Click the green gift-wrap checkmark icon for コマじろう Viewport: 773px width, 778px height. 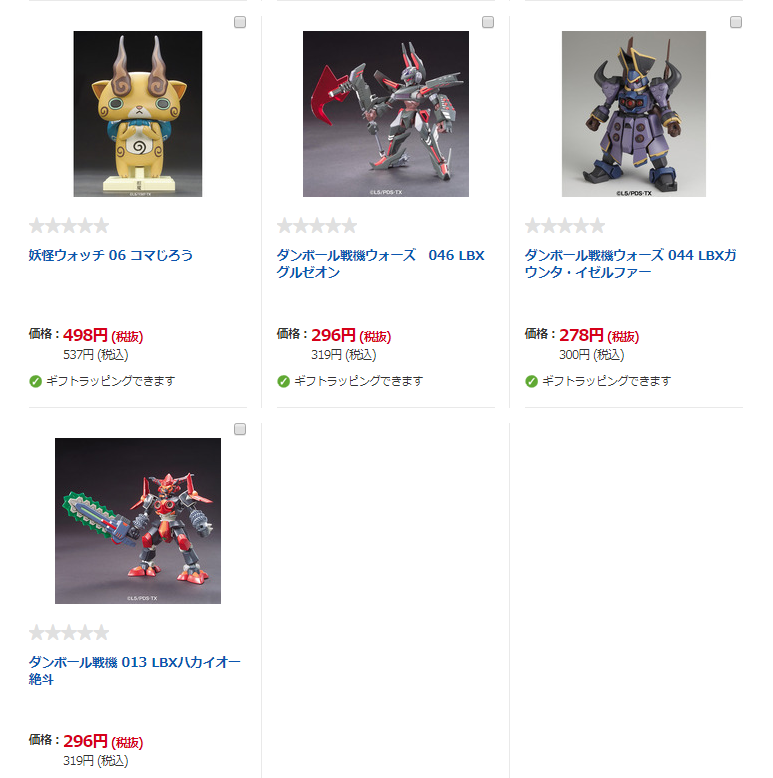coord(35,382)
